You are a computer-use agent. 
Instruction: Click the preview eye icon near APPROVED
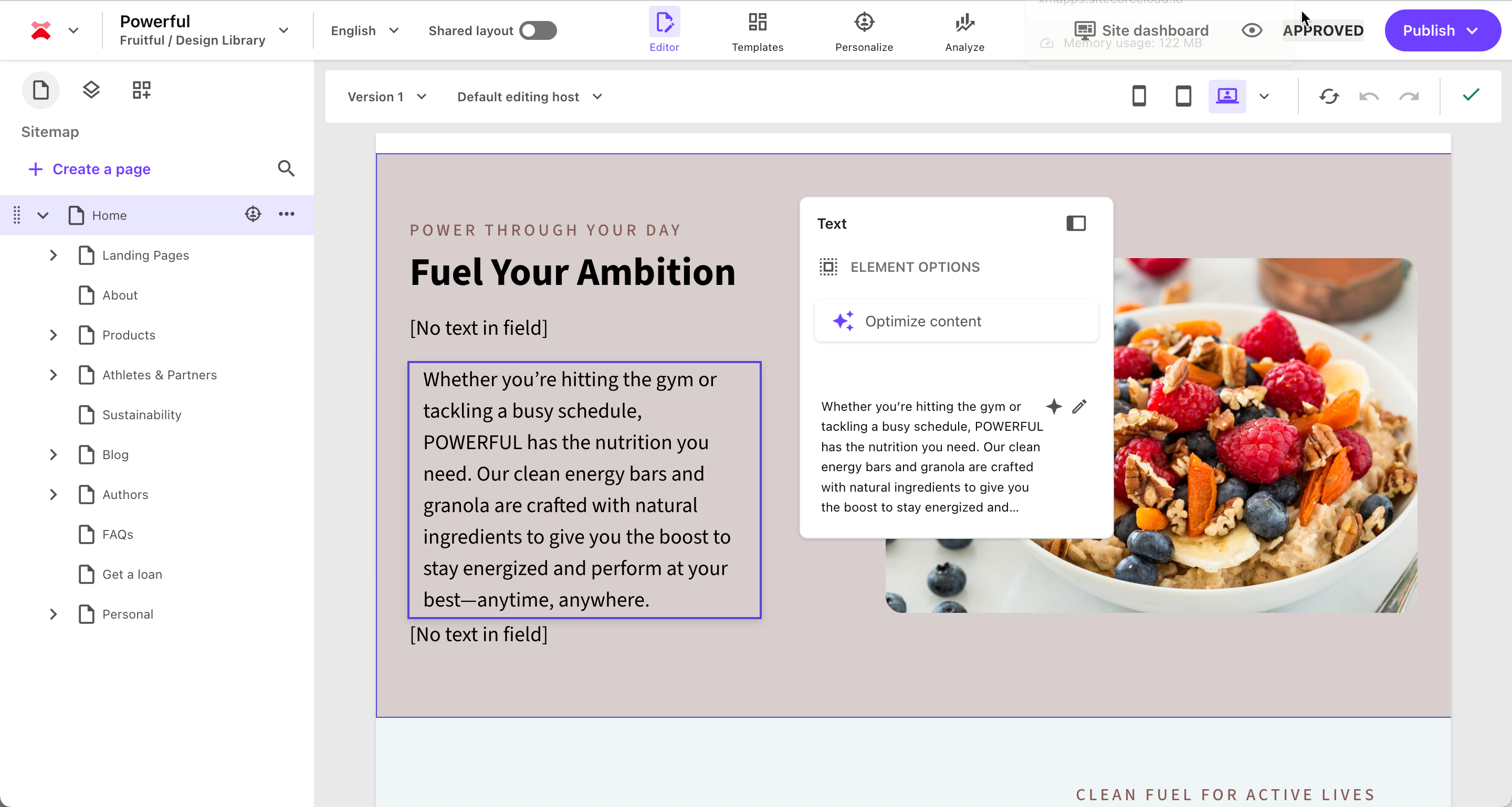pos(1252,30)
